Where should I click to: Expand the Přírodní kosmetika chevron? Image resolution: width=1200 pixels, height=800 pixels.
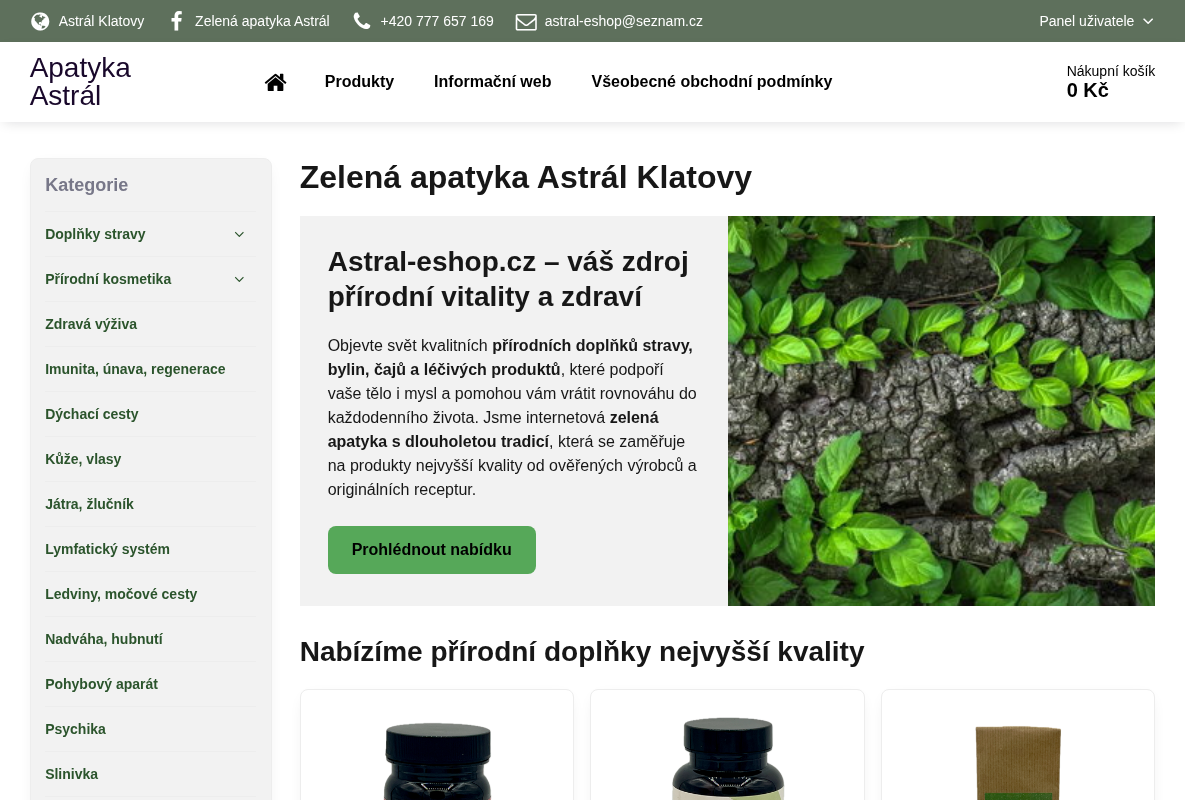239,279
